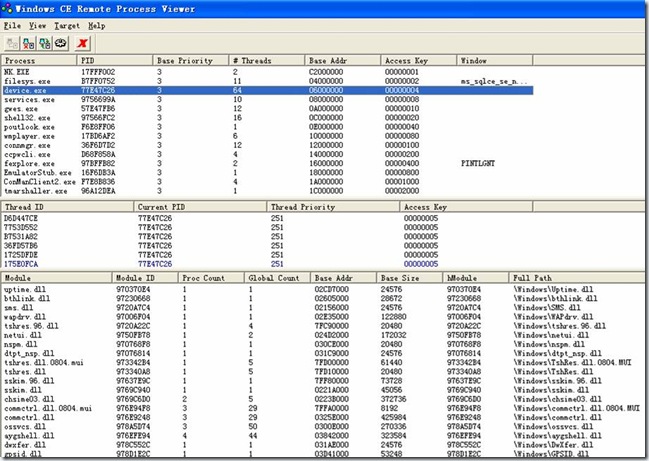
Task: Click the grayed-out first toolbar icon
Action: (11, 44)
